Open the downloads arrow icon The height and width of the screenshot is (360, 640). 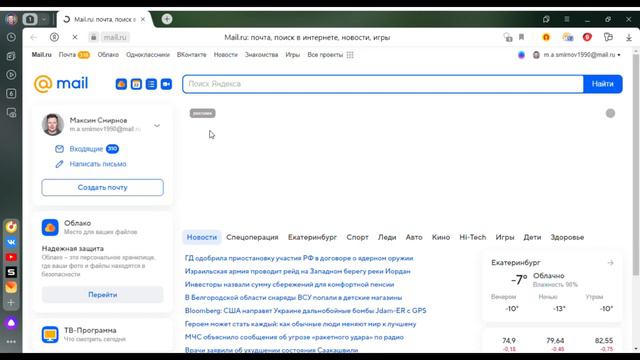point(629,37)
